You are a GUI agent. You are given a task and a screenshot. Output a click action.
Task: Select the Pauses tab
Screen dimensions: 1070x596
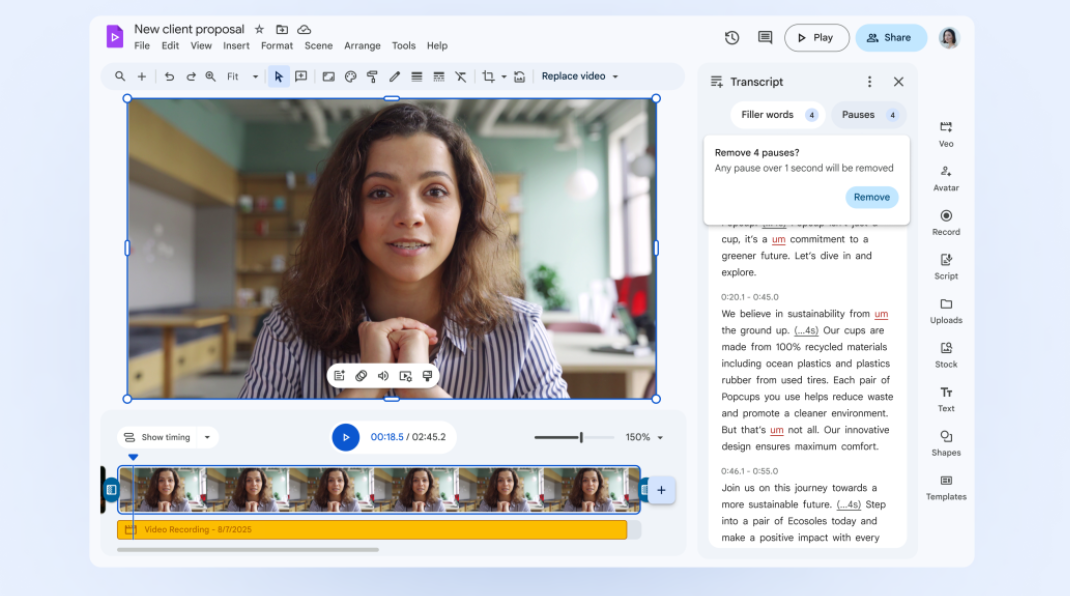869,115
